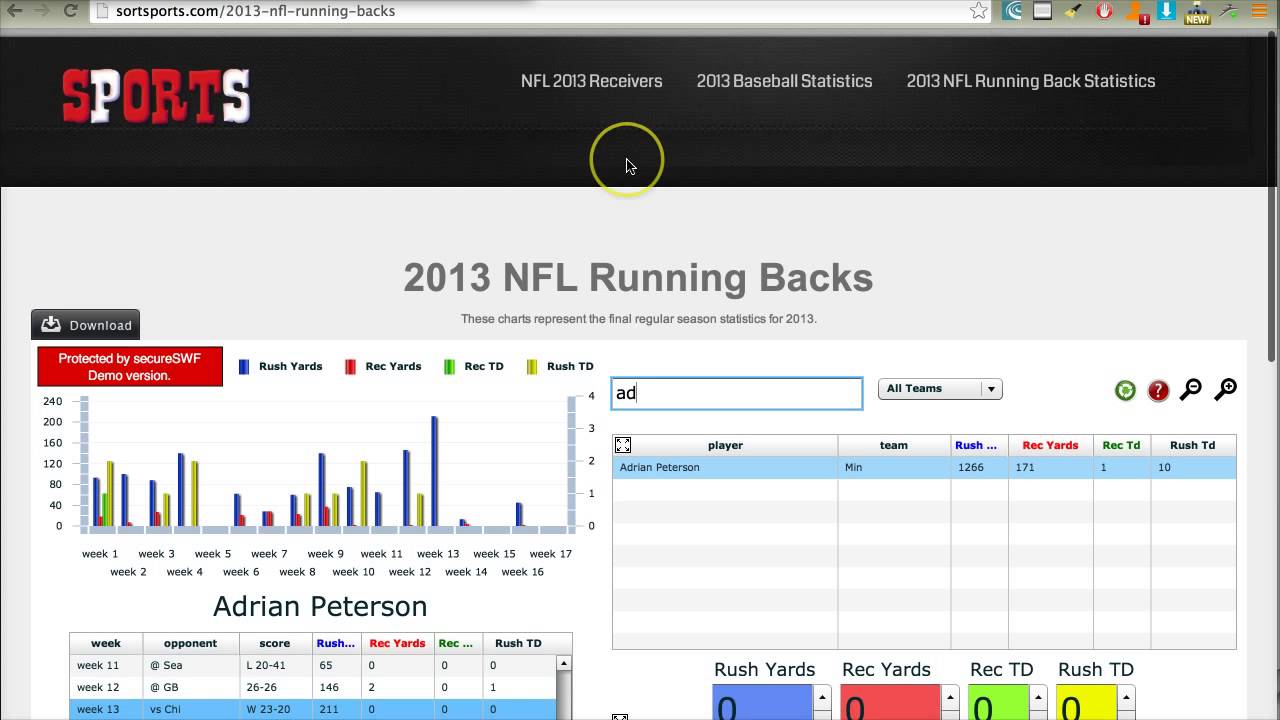1280x720 pixels.
Task: Open the Chrome hamburger menu
Action: tap(1259, 11)
